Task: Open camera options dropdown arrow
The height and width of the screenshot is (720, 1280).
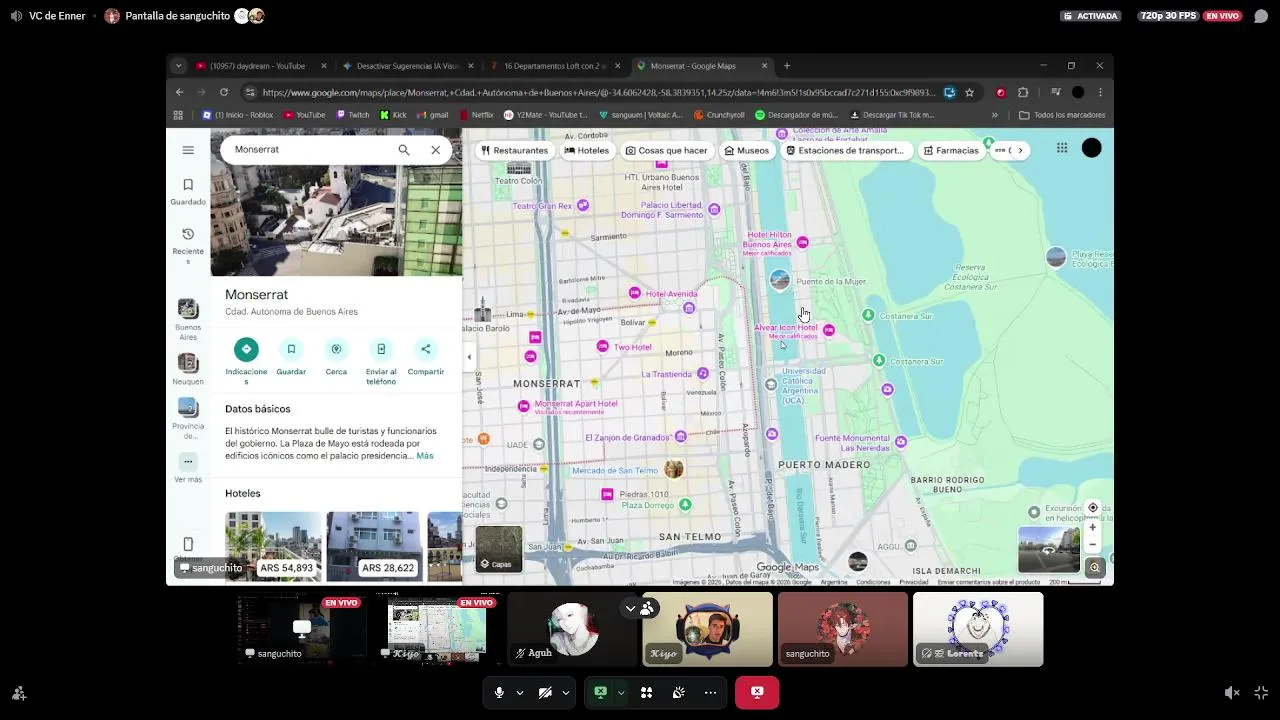Action: pyautogui.click(x=565, y=692)
